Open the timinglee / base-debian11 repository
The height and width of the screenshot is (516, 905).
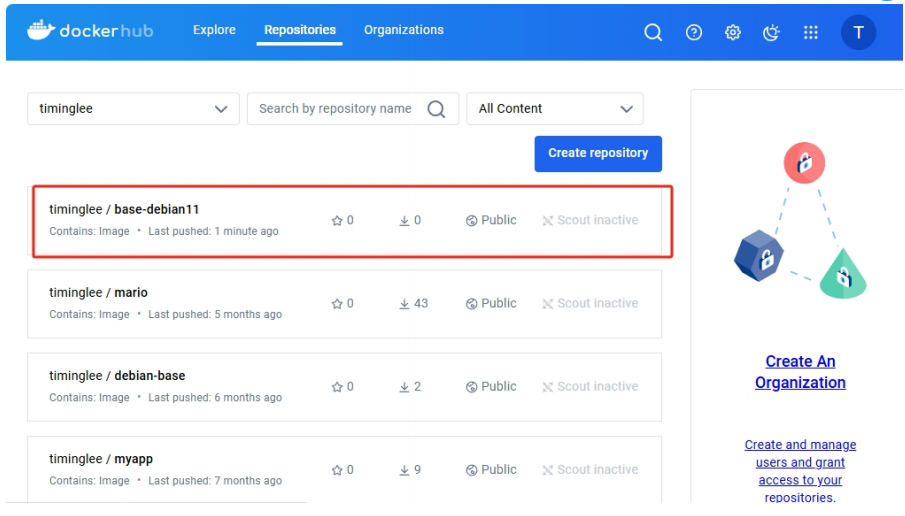coord(124,209)
